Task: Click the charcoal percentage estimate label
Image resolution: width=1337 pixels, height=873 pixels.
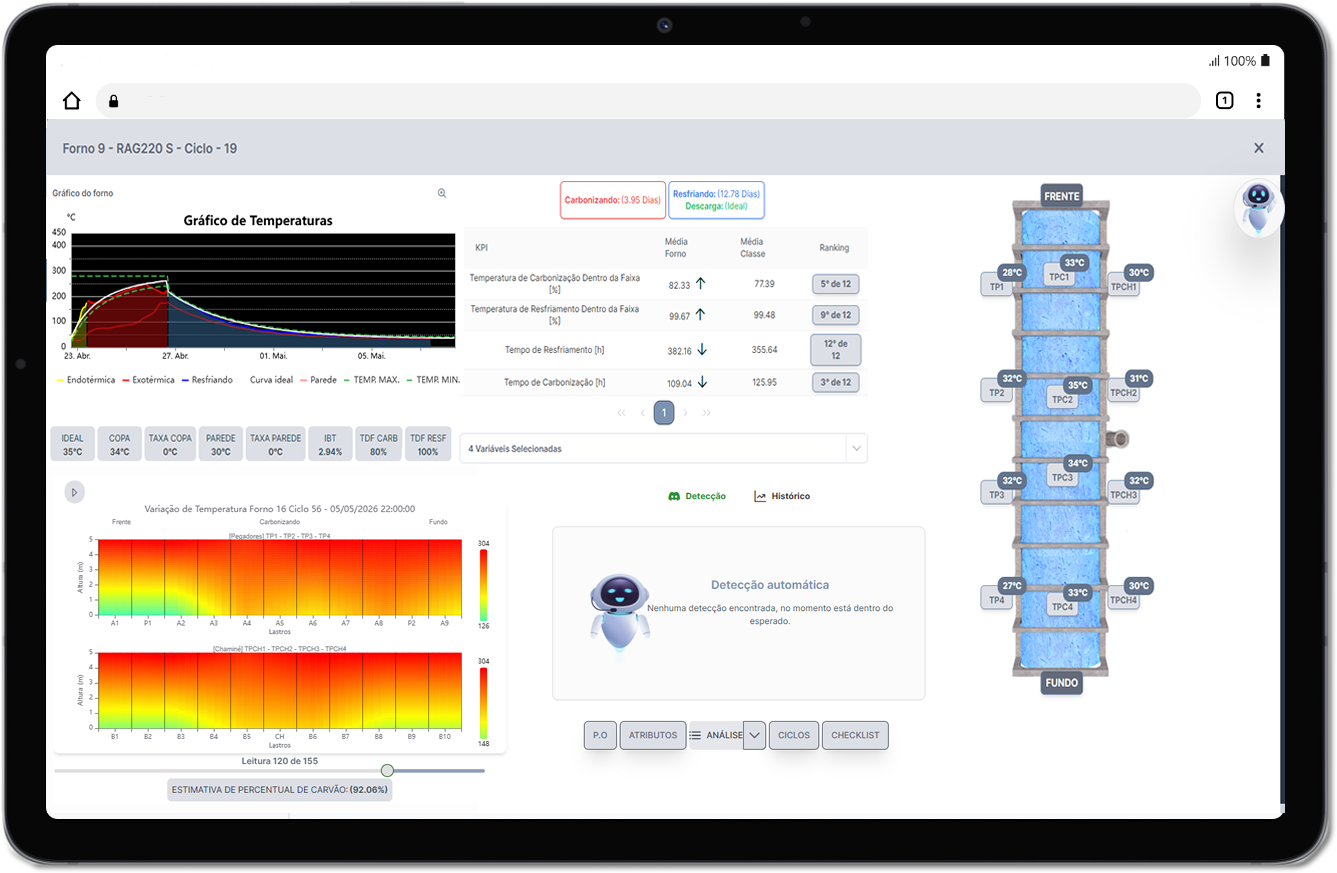Action: pyautogui.click(x=280, y=790)
